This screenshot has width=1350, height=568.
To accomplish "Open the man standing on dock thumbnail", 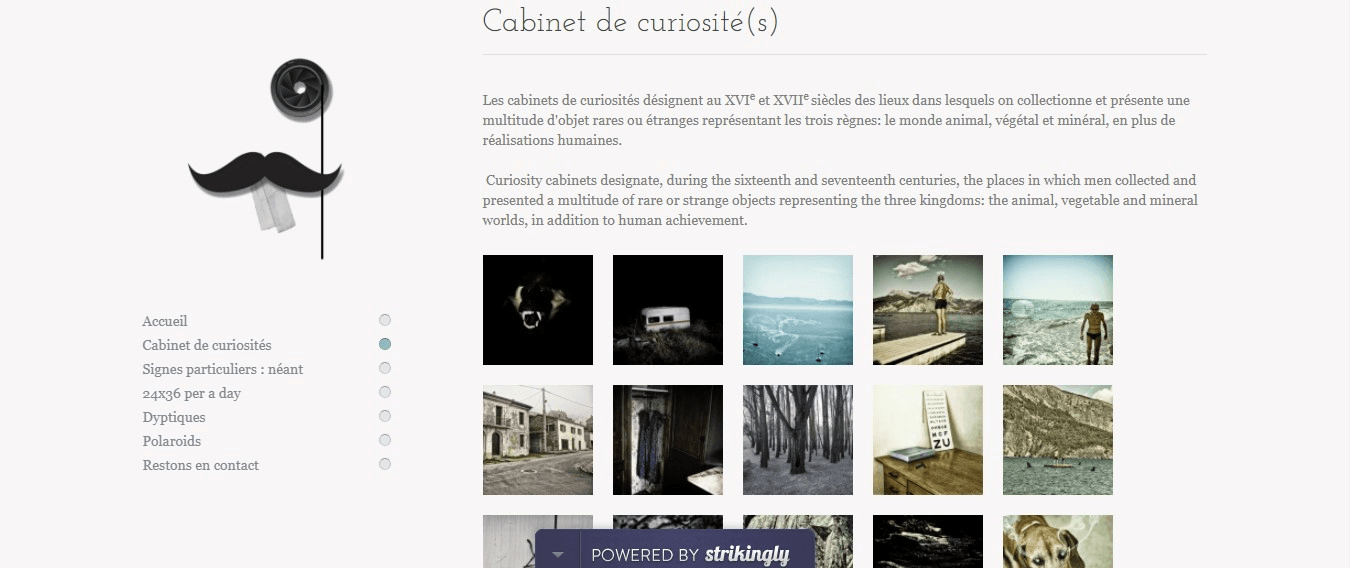I will 928,310.
